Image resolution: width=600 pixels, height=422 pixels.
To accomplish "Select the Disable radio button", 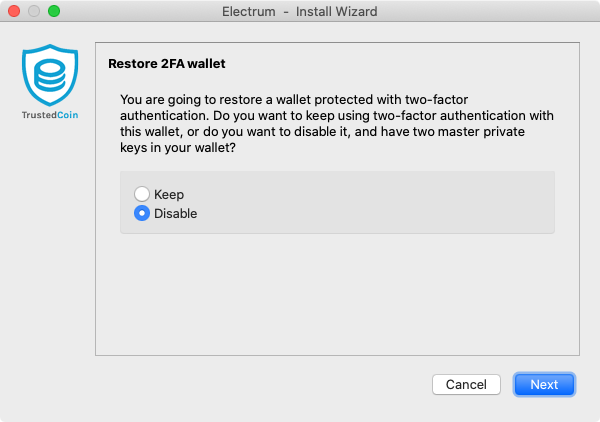I will point(142,213).
